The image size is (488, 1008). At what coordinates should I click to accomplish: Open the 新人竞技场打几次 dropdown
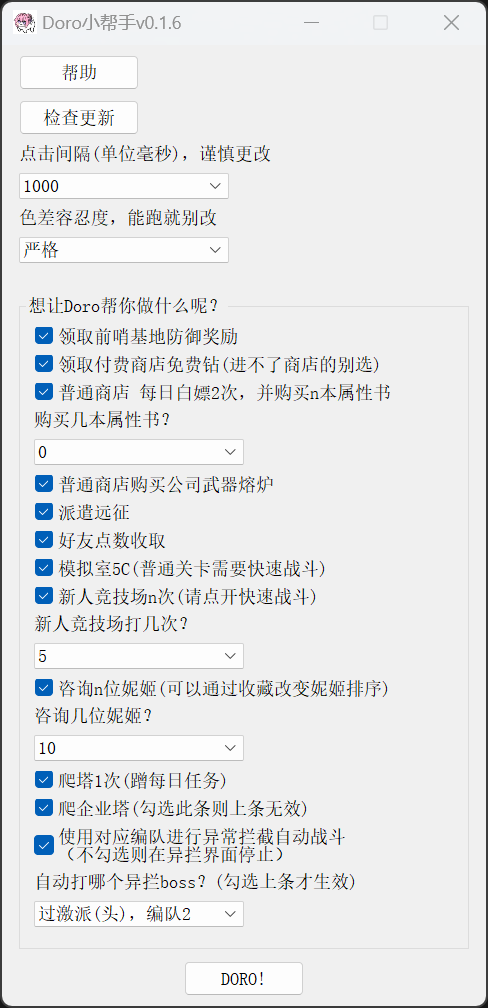click(x=139, y=656)
